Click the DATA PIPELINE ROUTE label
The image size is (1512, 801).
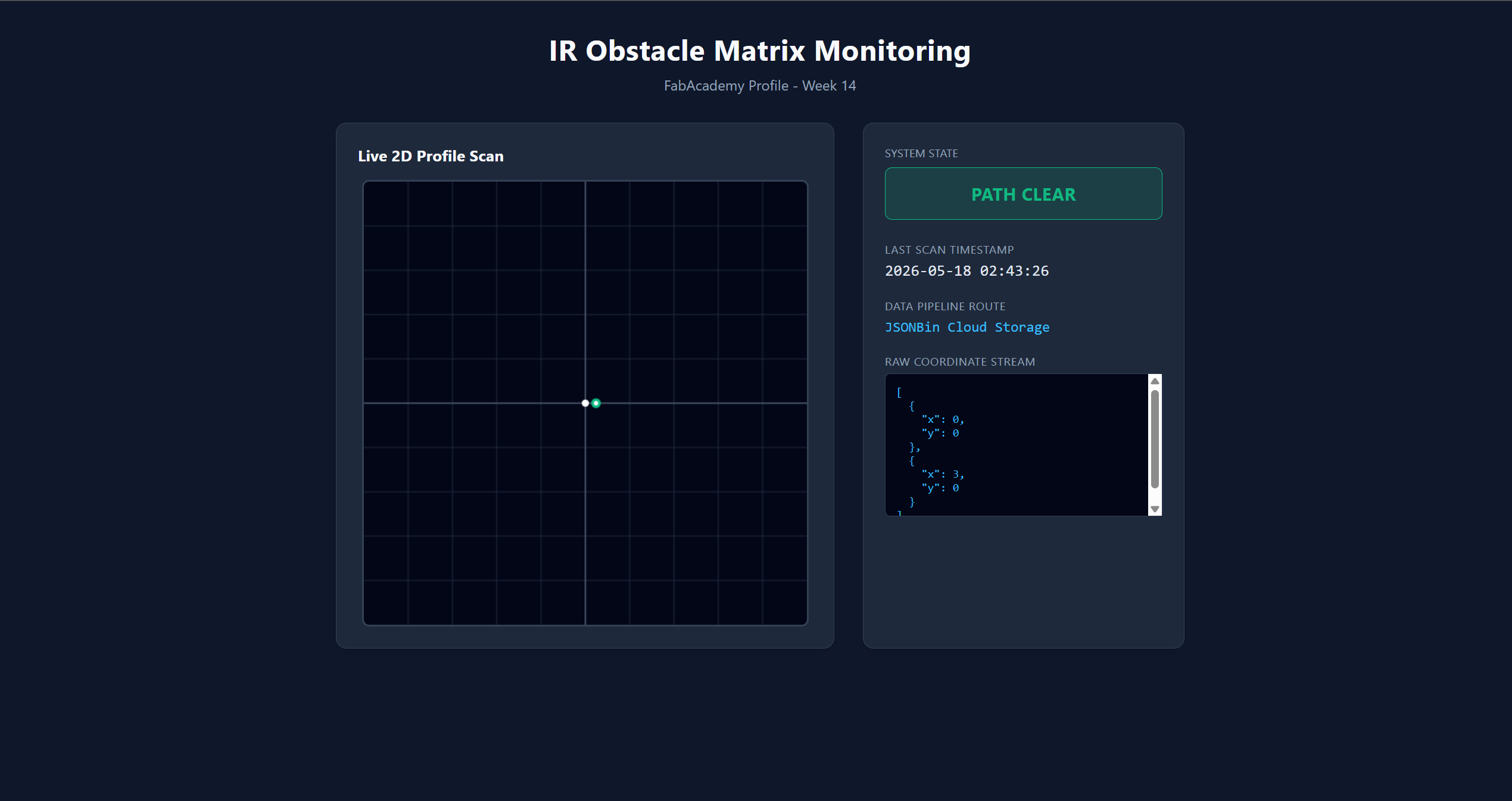[945, 307]
